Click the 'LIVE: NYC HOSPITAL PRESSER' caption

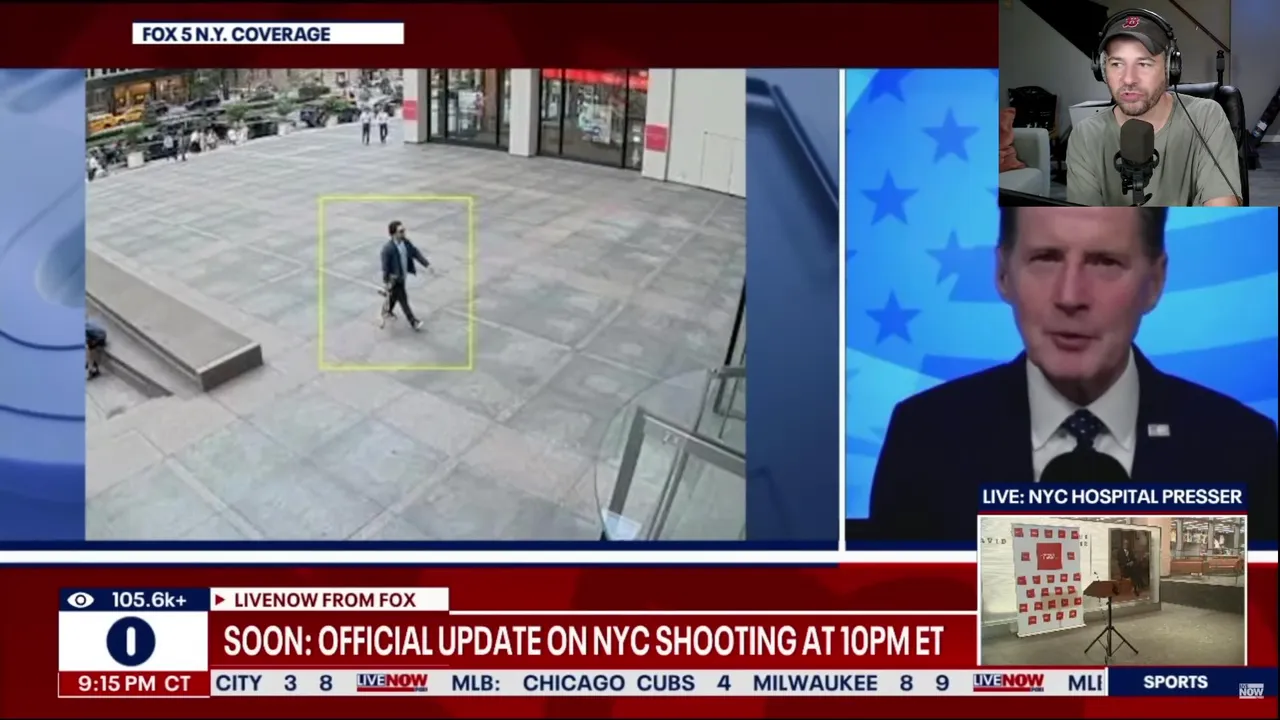[x=1111, y=497]
